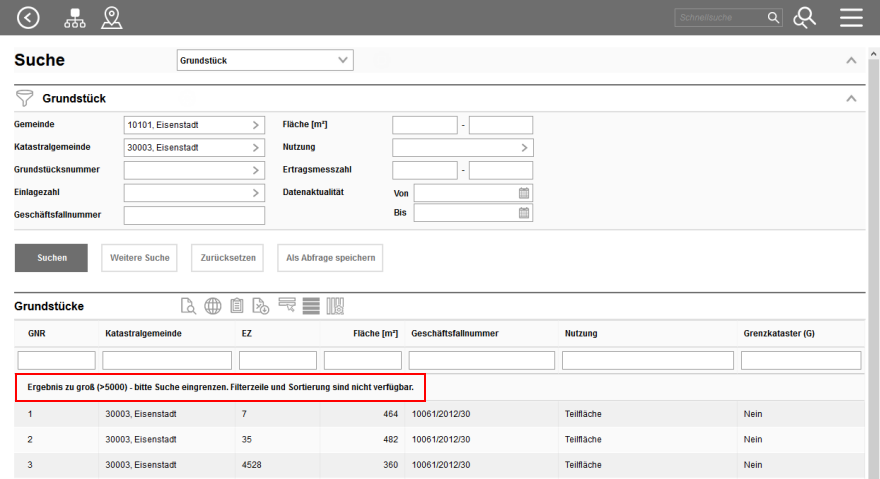Click the document preview icon above results
880x479 pixels.
click(x=188, y=306)
